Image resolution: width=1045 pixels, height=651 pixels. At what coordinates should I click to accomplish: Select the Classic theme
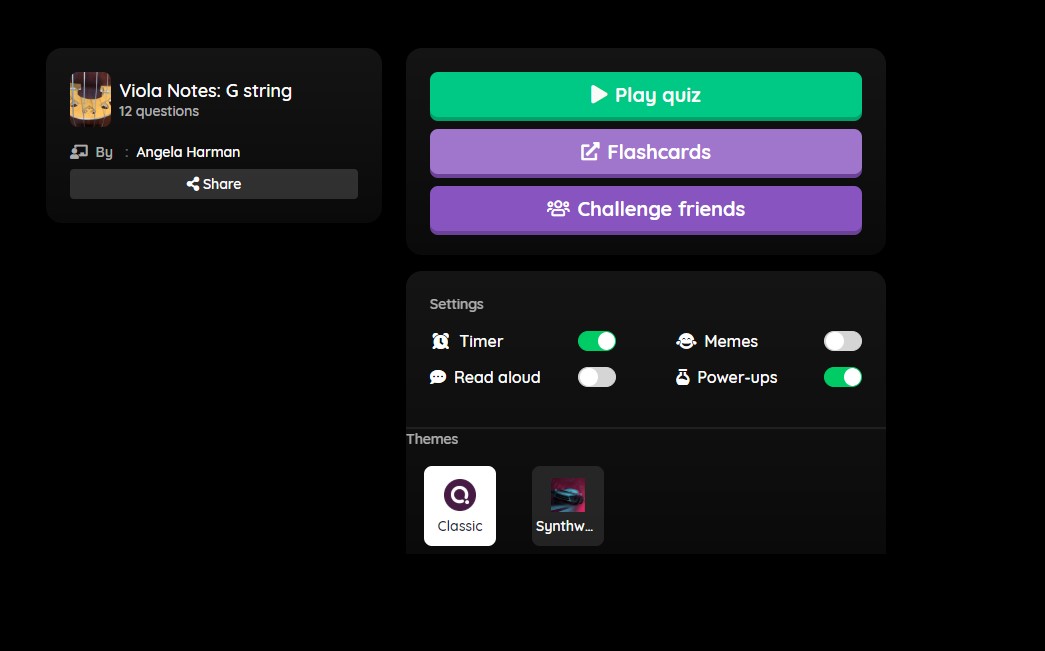click(460, 506)
